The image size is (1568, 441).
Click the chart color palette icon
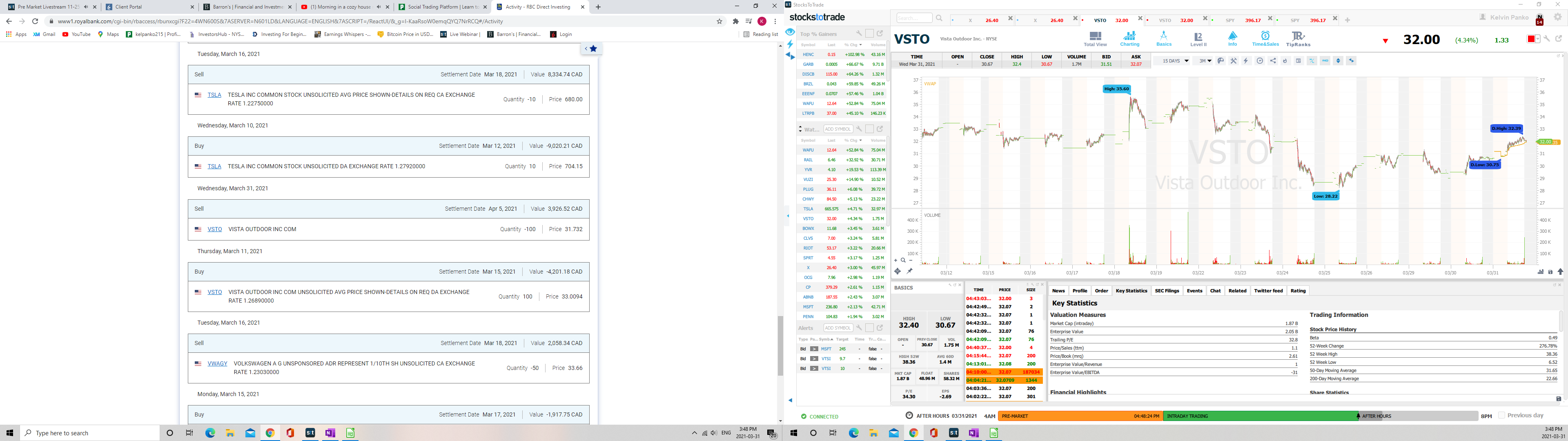point(1221,61)
